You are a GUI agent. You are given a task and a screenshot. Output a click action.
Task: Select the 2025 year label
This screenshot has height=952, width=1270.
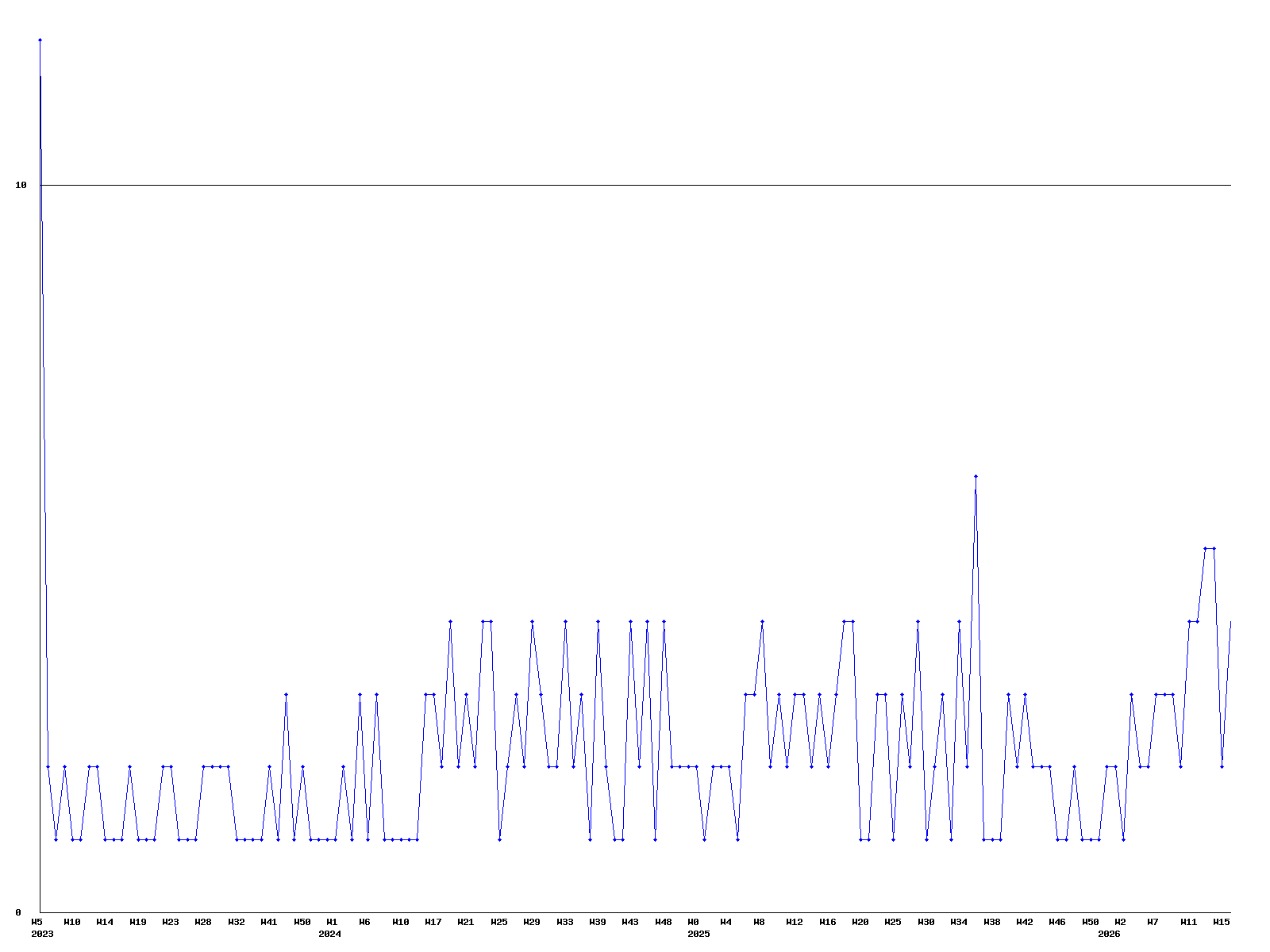698,934
